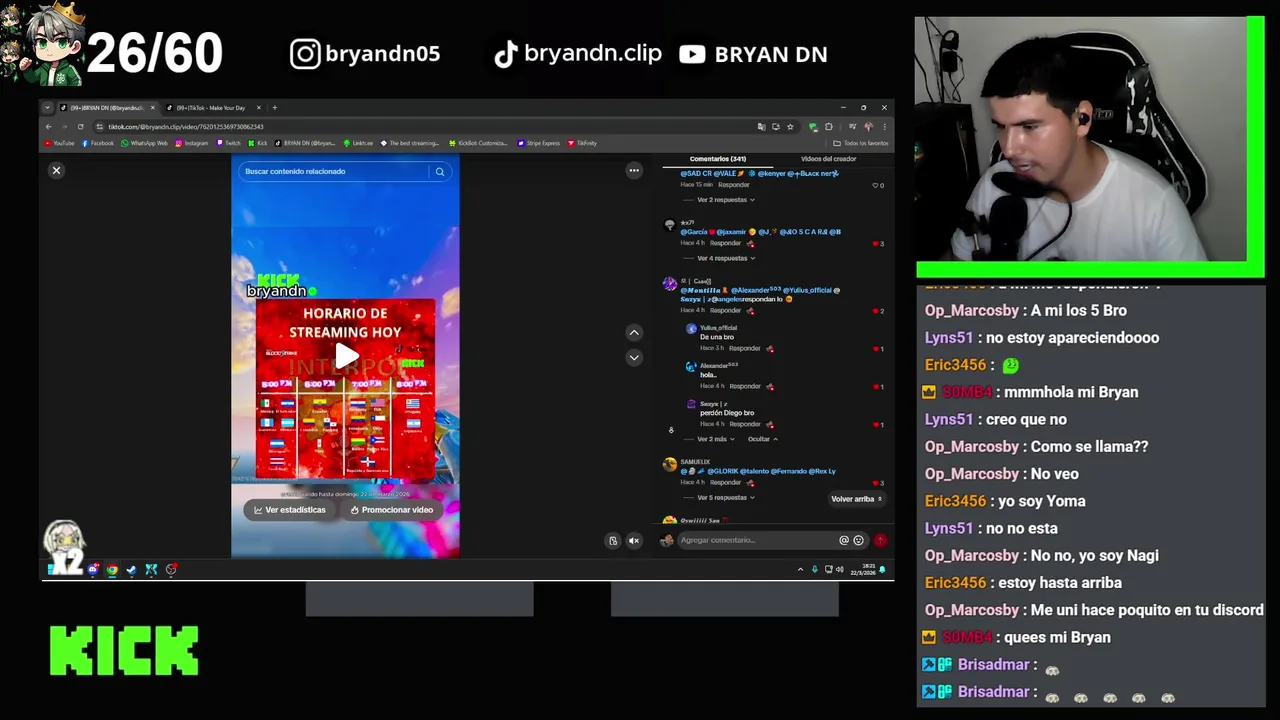1280x720 pixels.
Task: Open Todos los favoritos folder
Action: pyautogui.click(x=860, y=143)
